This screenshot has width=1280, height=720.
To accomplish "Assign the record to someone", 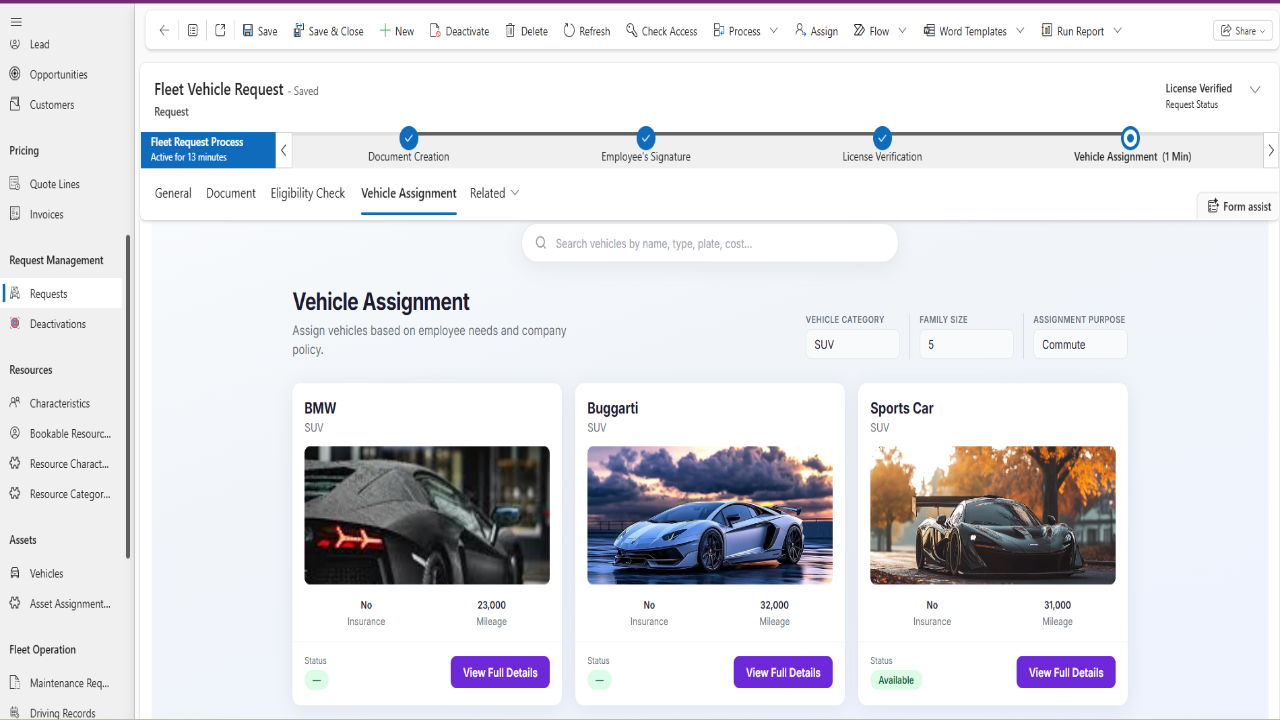I will point(816,31).
